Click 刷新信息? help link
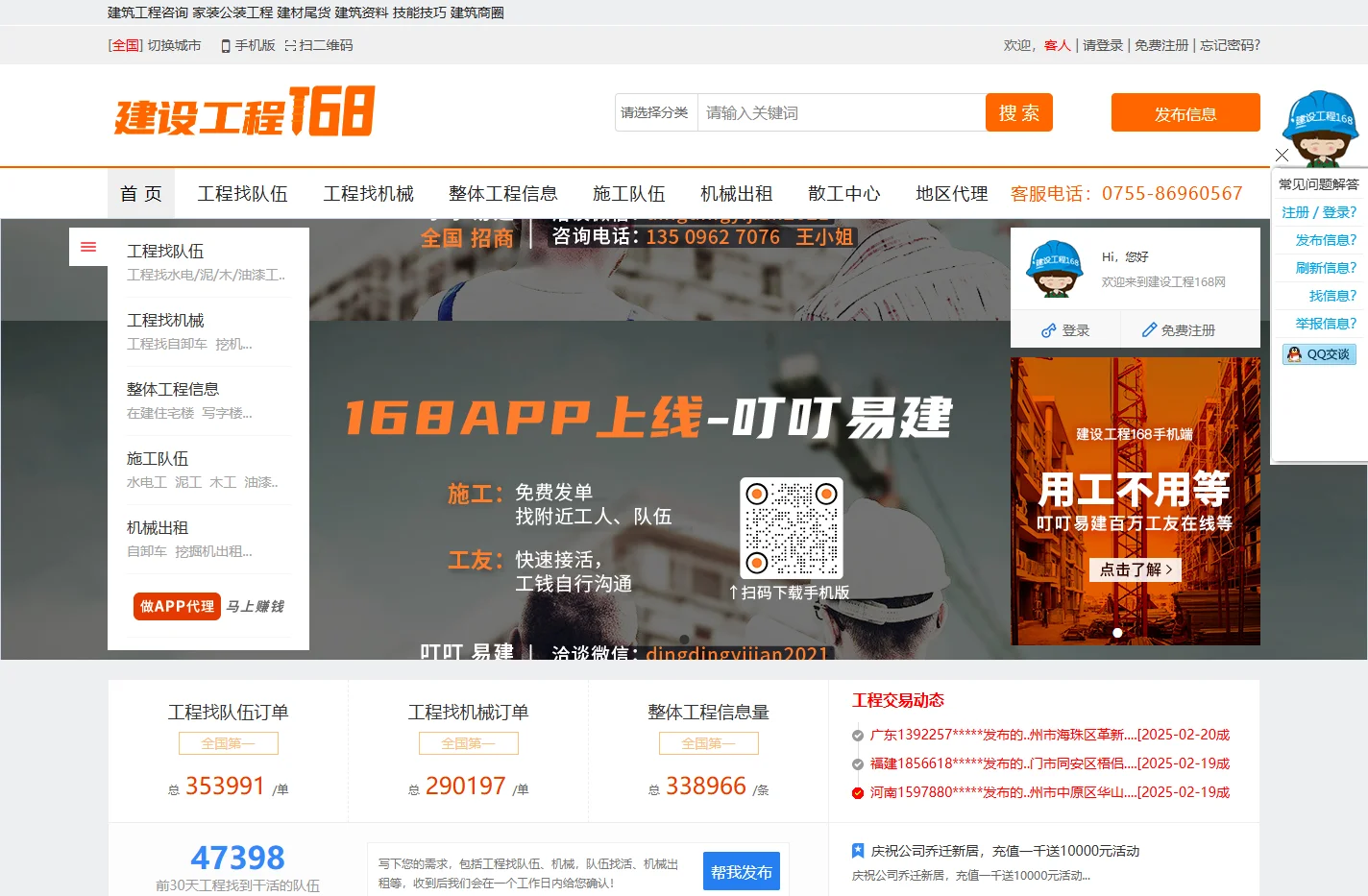Viewport: 1368px width, 896px height. coord(1326,268)
